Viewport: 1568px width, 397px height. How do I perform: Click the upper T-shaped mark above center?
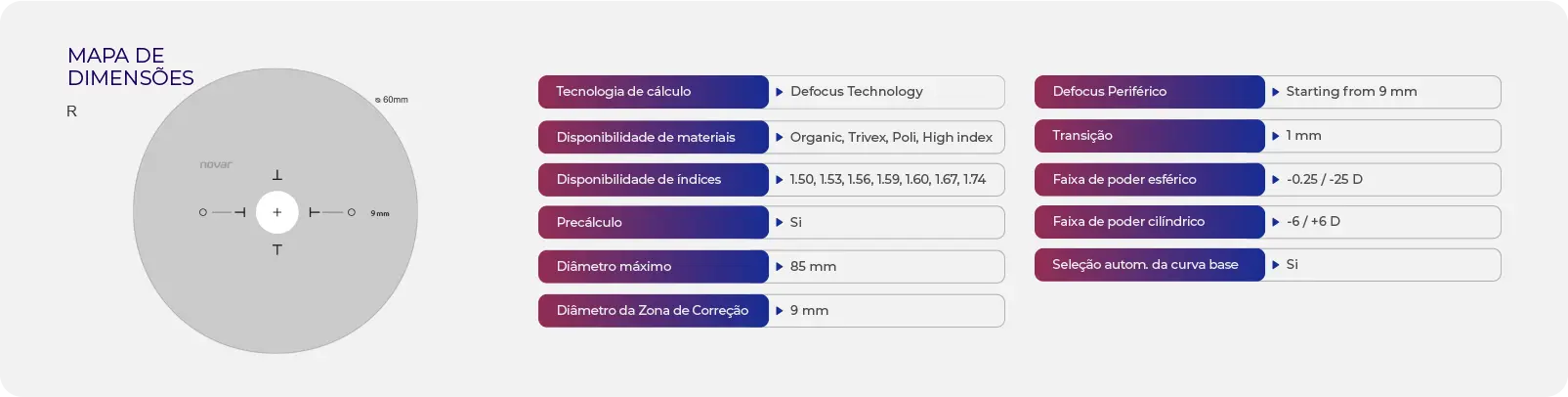click(x=277, y=175)
